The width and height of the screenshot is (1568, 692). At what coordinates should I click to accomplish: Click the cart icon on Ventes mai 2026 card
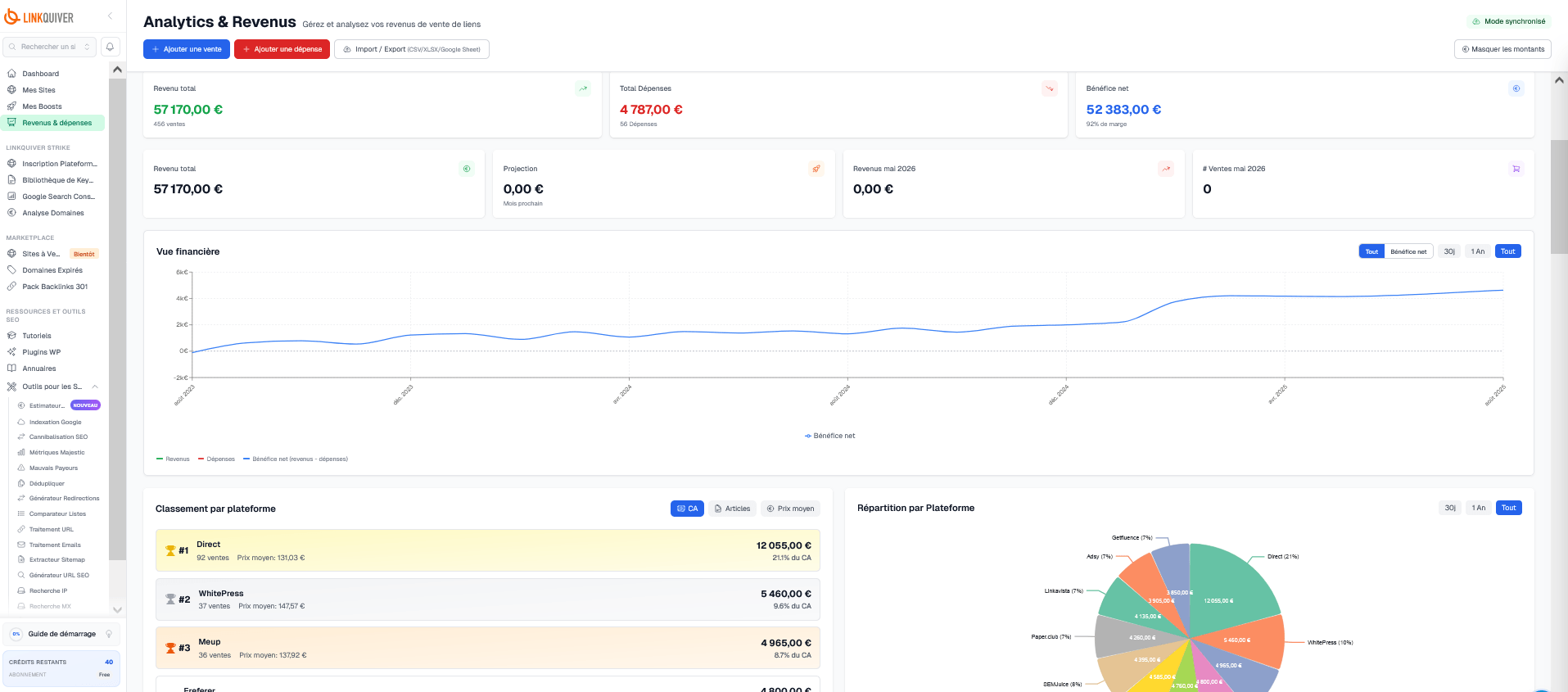(1516, 169)
